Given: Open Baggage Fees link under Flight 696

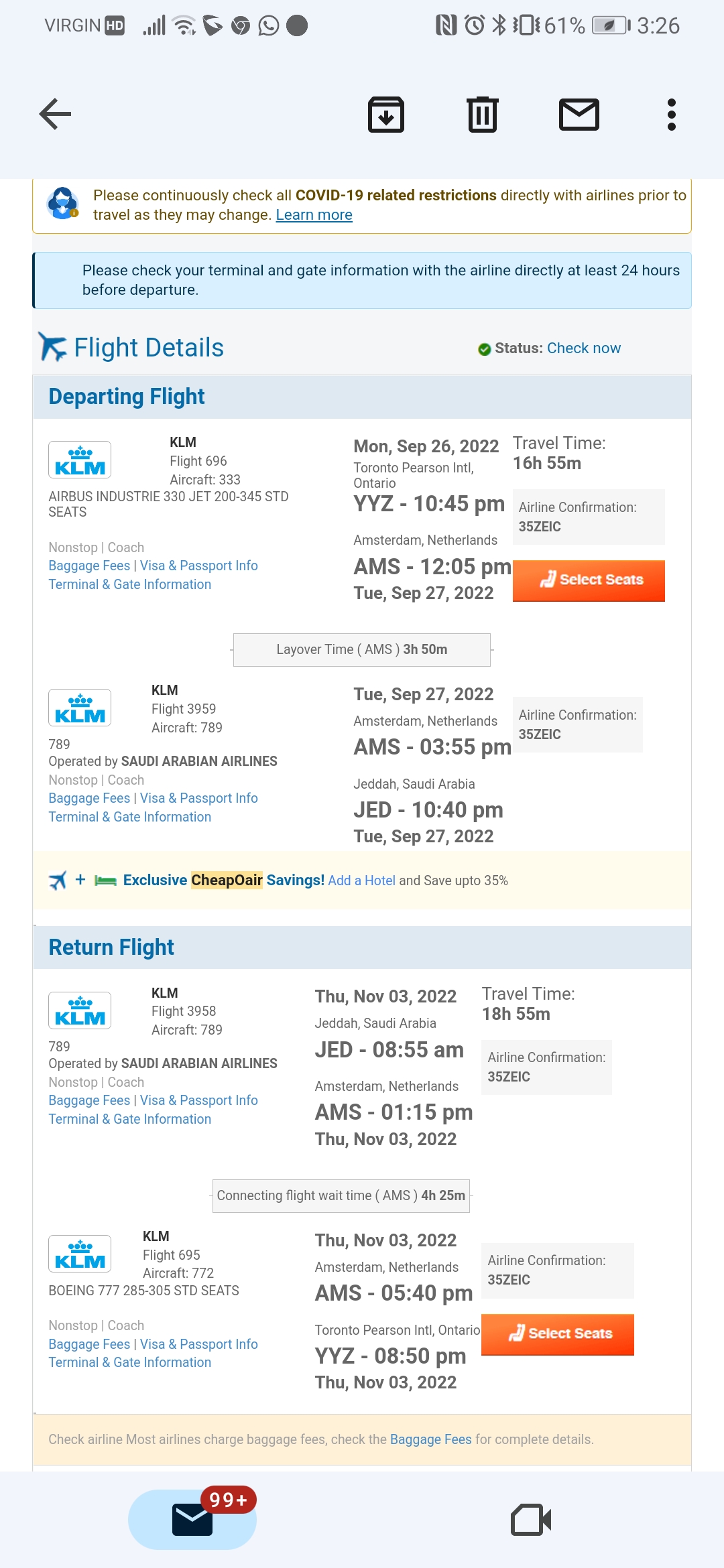Looking at the screenshot, I should click(89, 566).
